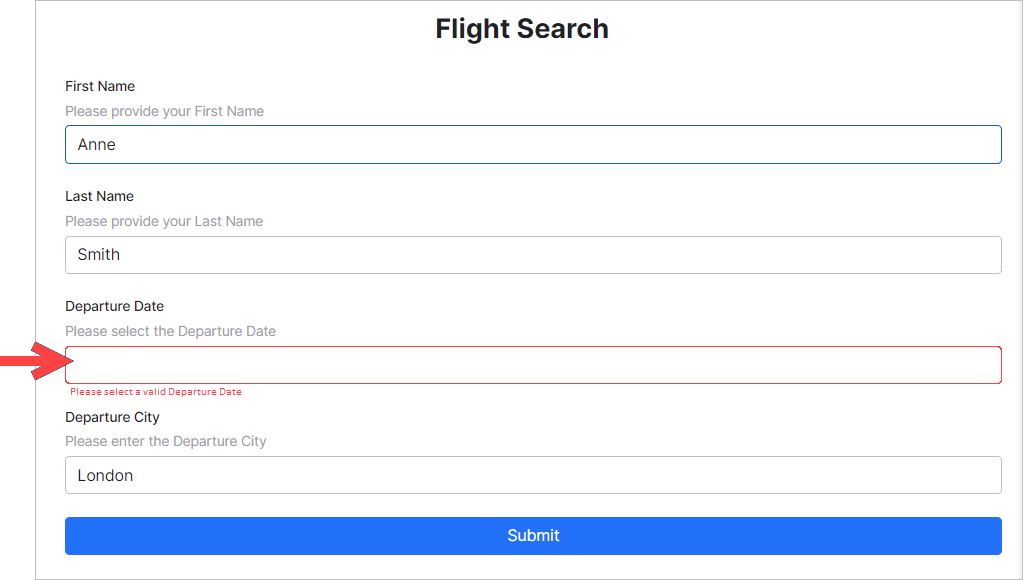1023x580 pixels.
Task: Click the empty Departure Date field
Action: coord(533,365)
